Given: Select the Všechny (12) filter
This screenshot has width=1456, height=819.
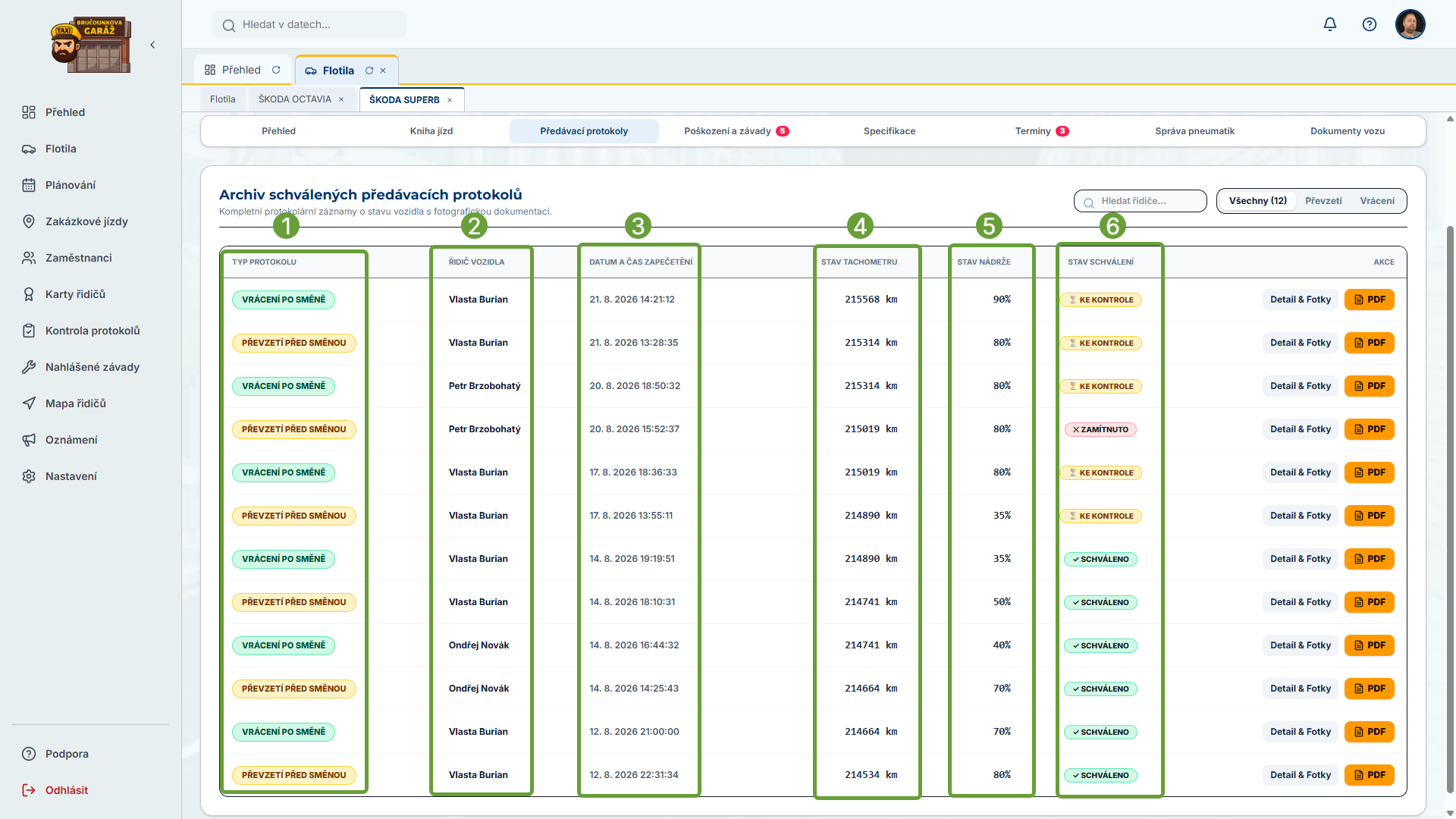Looking at the screenshot, I should pos(1258,201).
